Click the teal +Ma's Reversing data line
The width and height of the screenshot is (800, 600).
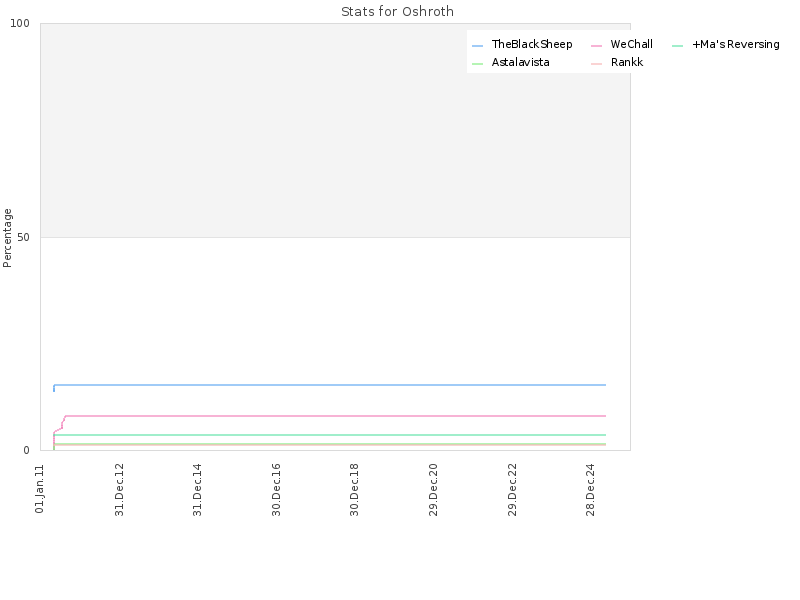tap(330, 435)
